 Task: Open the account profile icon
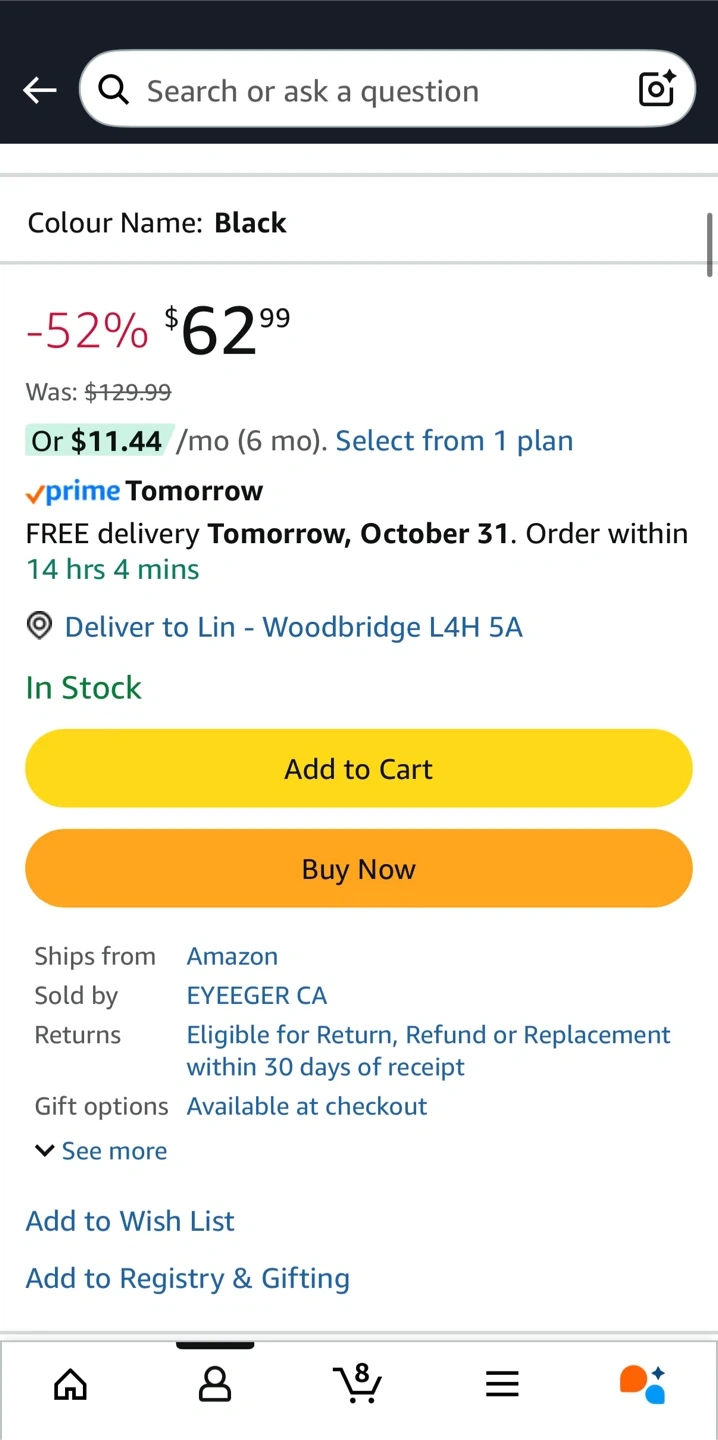pyautogui.click(x=215, y=1384)
